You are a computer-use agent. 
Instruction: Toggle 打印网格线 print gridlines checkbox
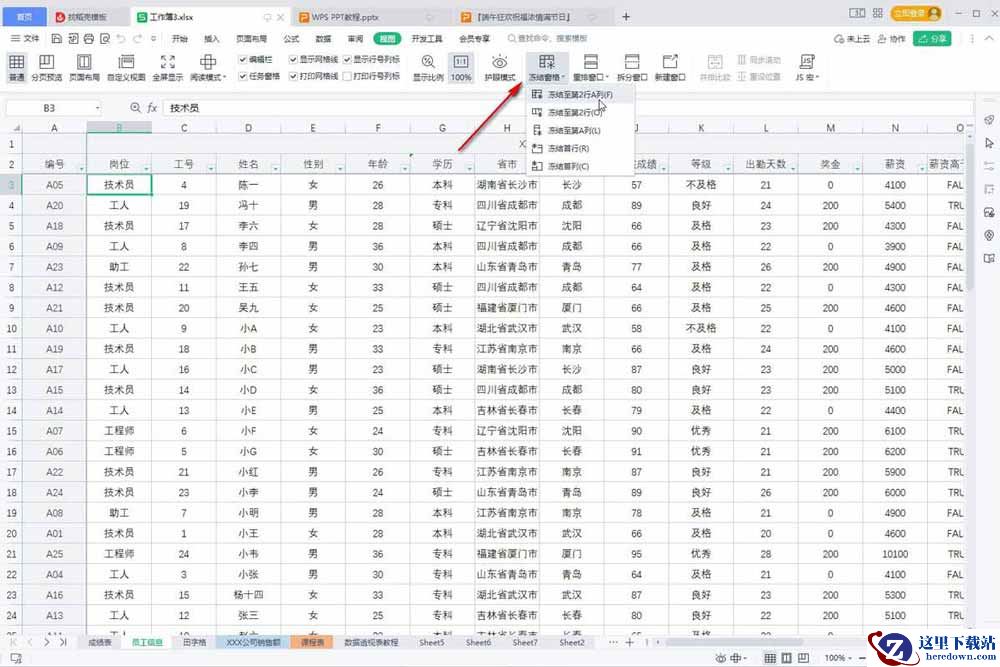pyautogui.click(x=293, y=76)
